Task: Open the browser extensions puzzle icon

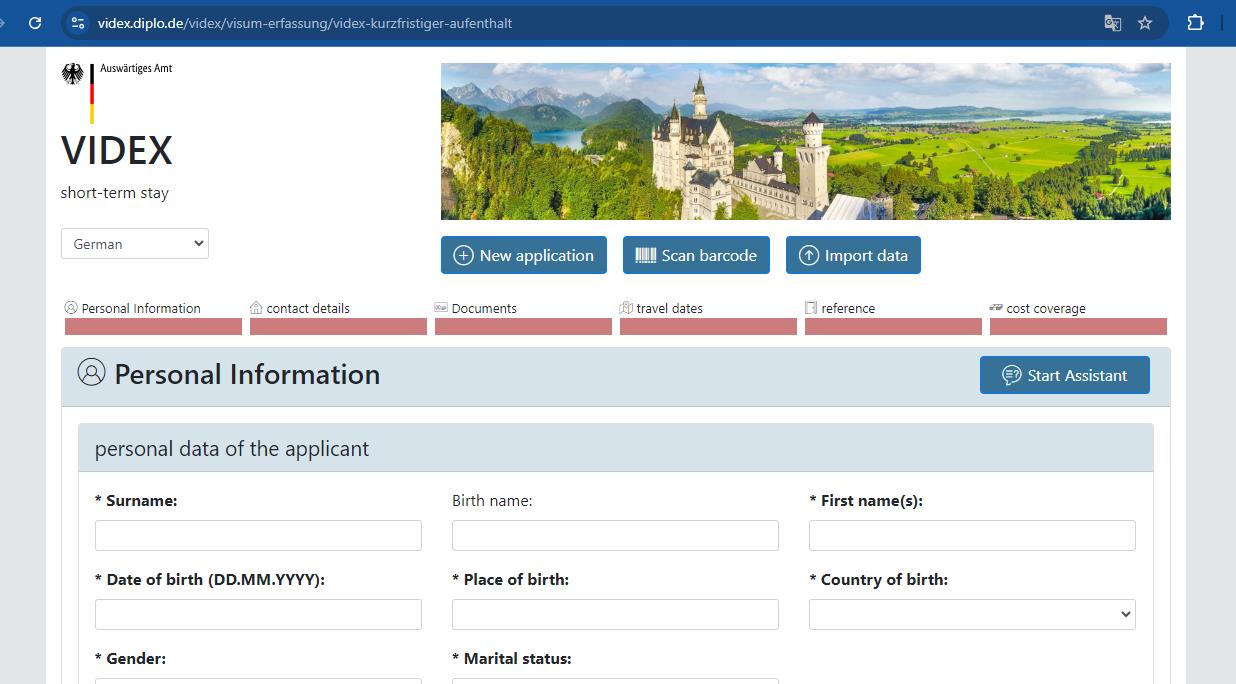Action: pyautogui.click(x=1196, y=21)
